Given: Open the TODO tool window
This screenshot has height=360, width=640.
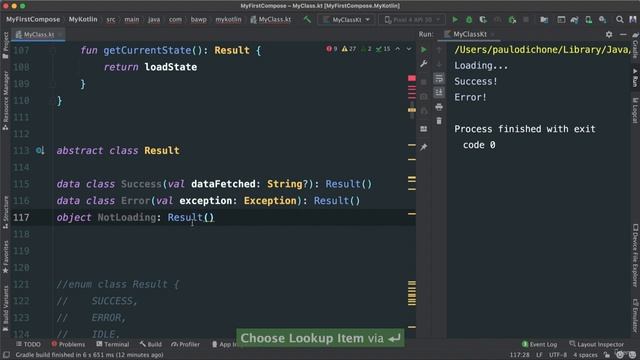Looking at the screenshot, I should [28, 344].
